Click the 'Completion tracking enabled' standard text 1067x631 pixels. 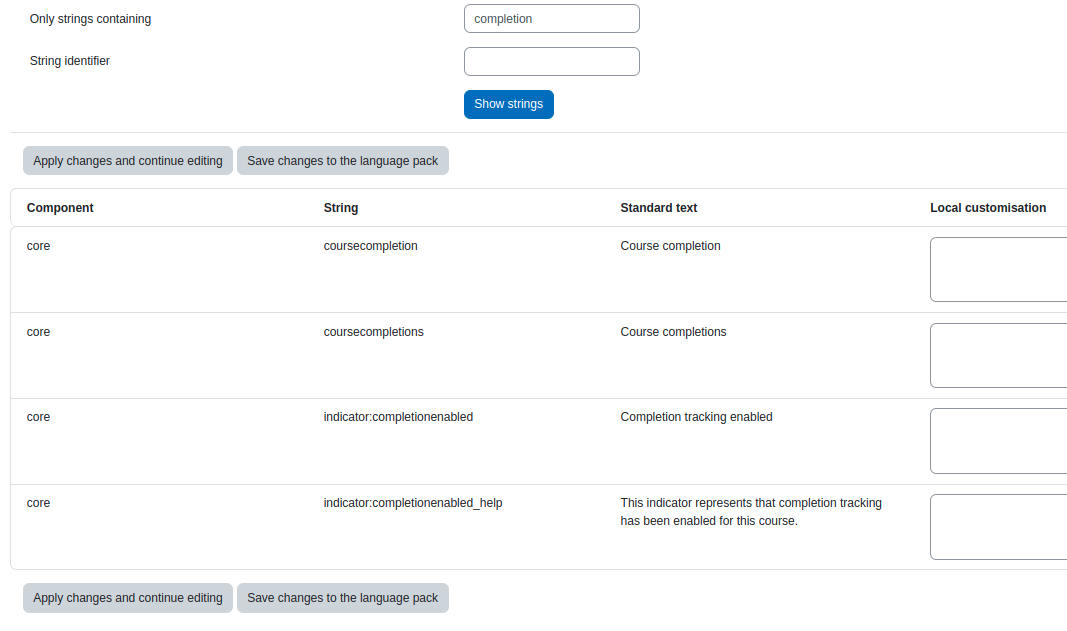pyautogui.click(x=696, y=417)
